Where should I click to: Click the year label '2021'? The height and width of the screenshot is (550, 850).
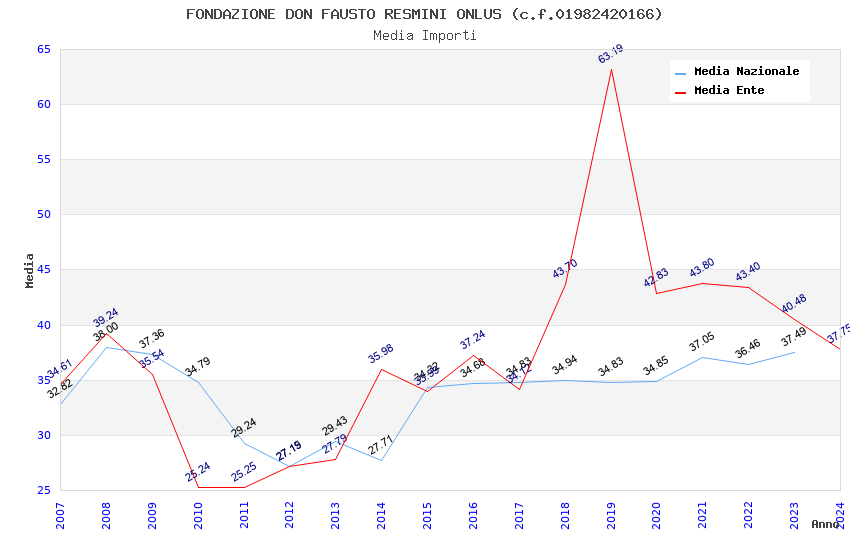click(703, 515)
